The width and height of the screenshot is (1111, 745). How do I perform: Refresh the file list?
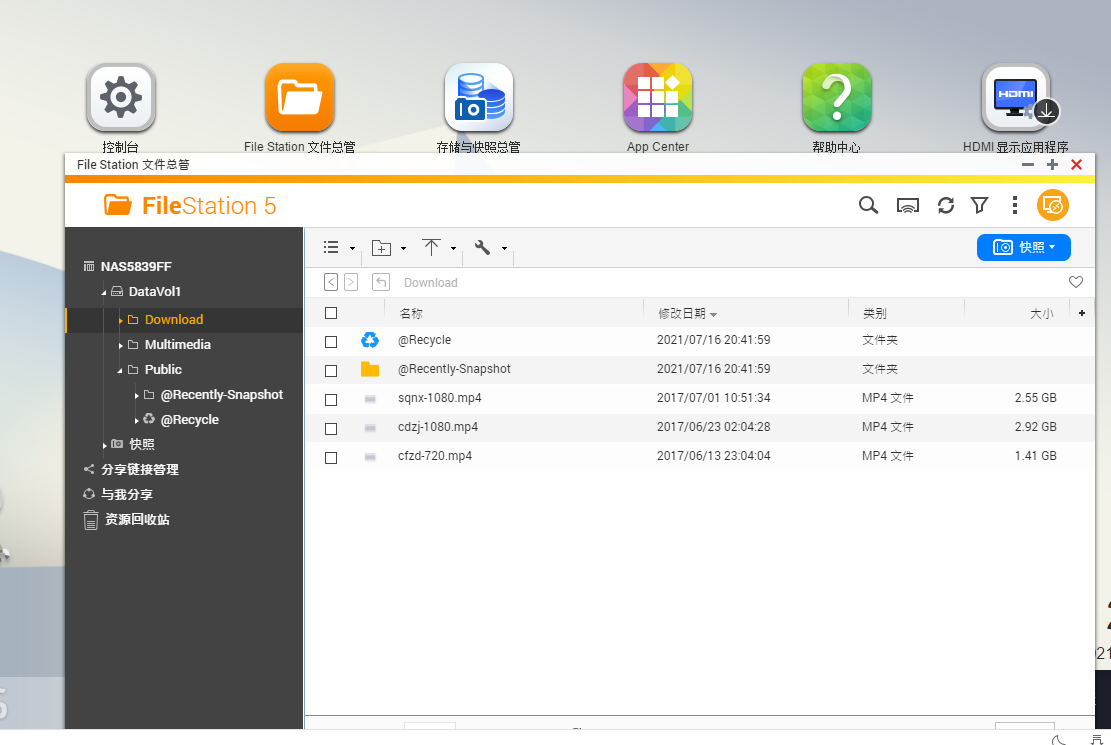point(946,206)
